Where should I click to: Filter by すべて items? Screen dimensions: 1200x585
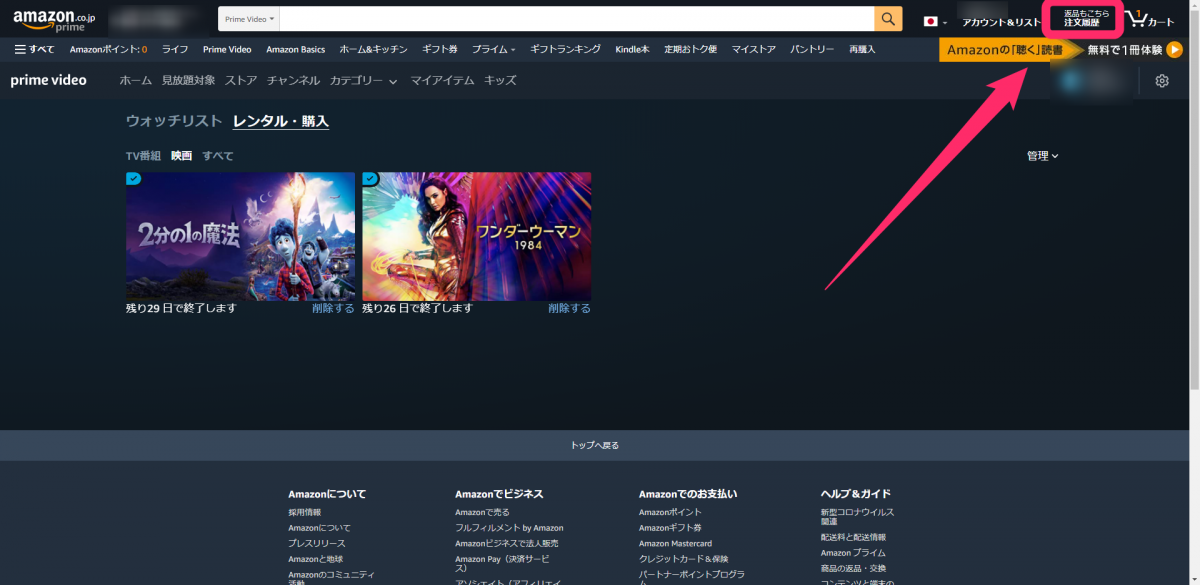coord(218,156)
